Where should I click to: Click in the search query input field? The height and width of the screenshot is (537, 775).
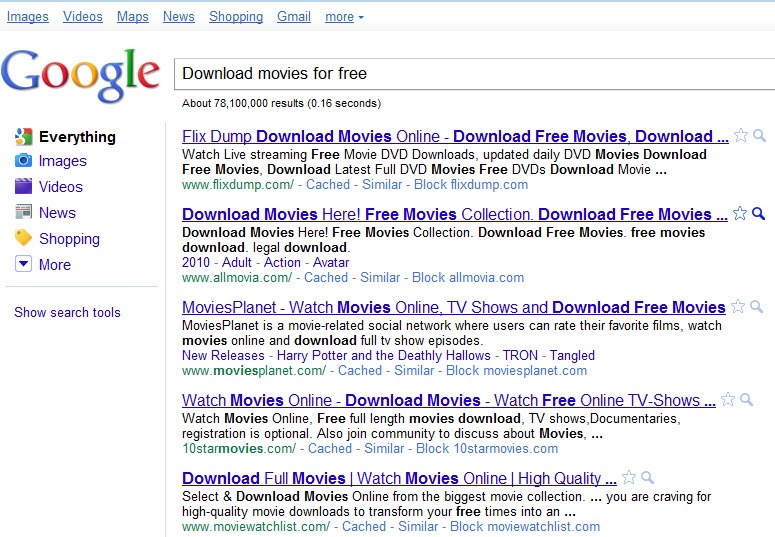click(474, 74)
